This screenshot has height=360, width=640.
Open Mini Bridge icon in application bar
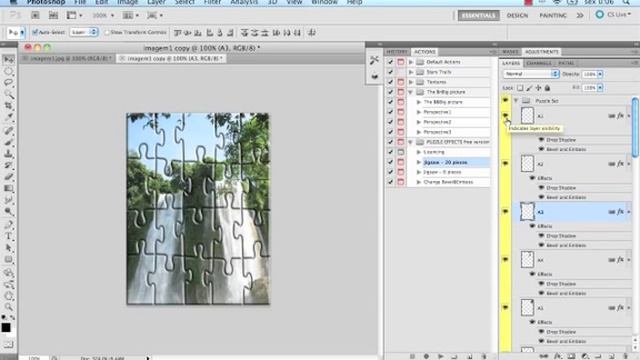click(53, 16)
